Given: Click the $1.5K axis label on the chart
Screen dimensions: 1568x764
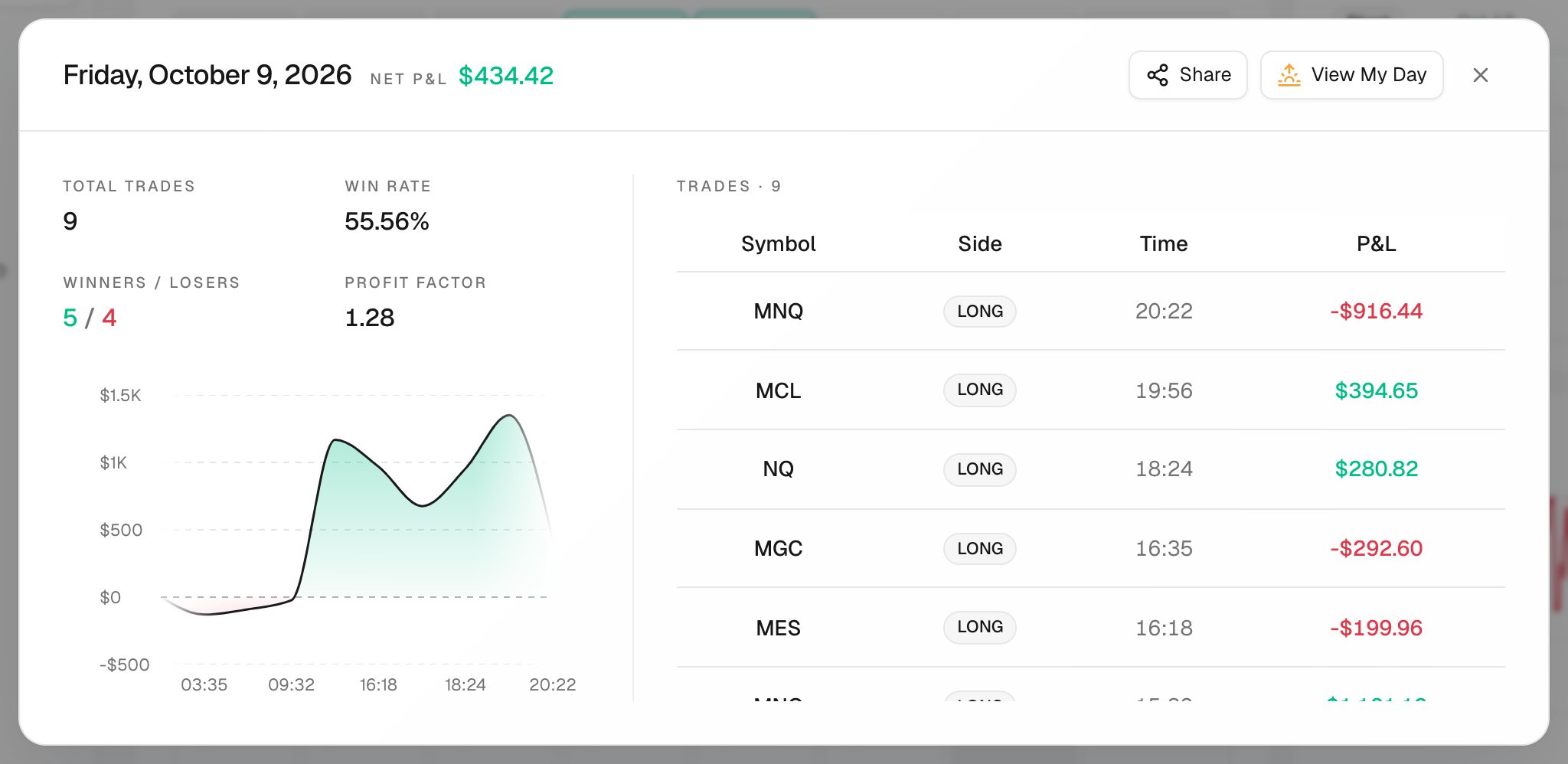Looking at the screenshot, I should pyautogui.click(x=120, y=395).
